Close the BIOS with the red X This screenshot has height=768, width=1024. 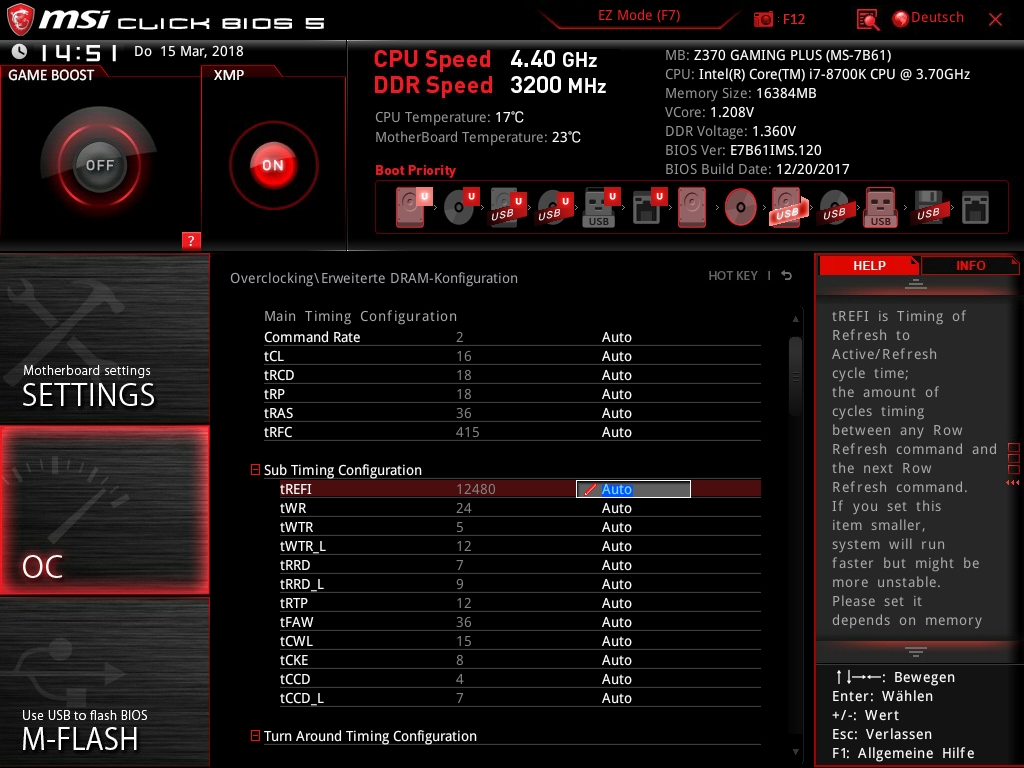point(995,19)
